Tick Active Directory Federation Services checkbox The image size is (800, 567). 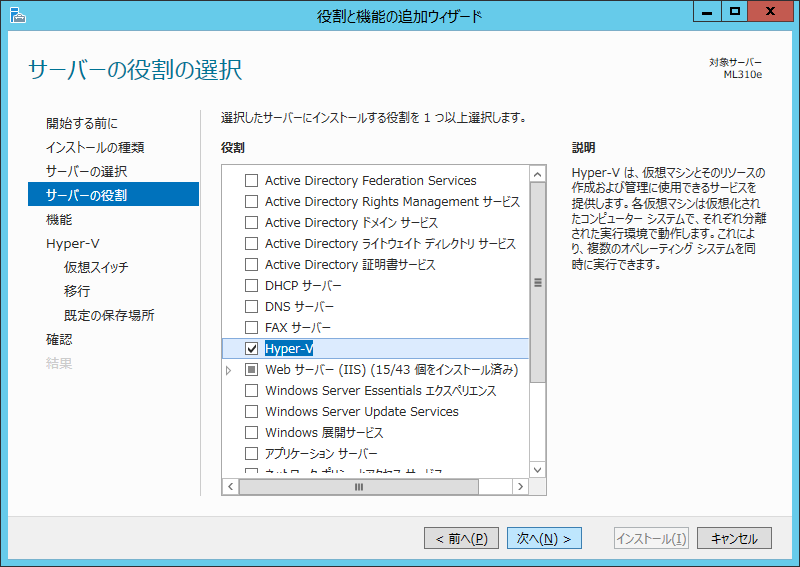251,180
